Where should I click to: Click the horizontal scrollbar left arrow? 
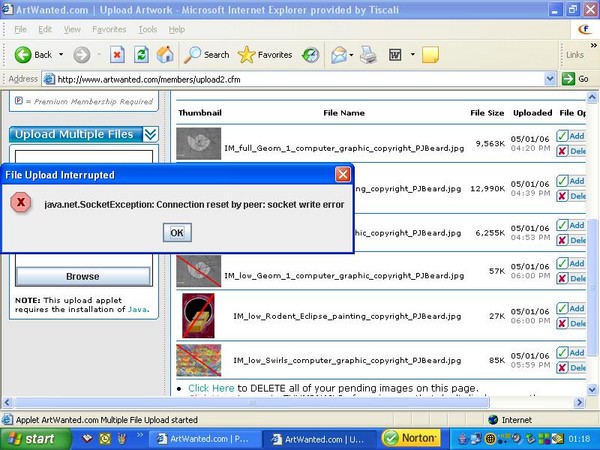(7, 403)
